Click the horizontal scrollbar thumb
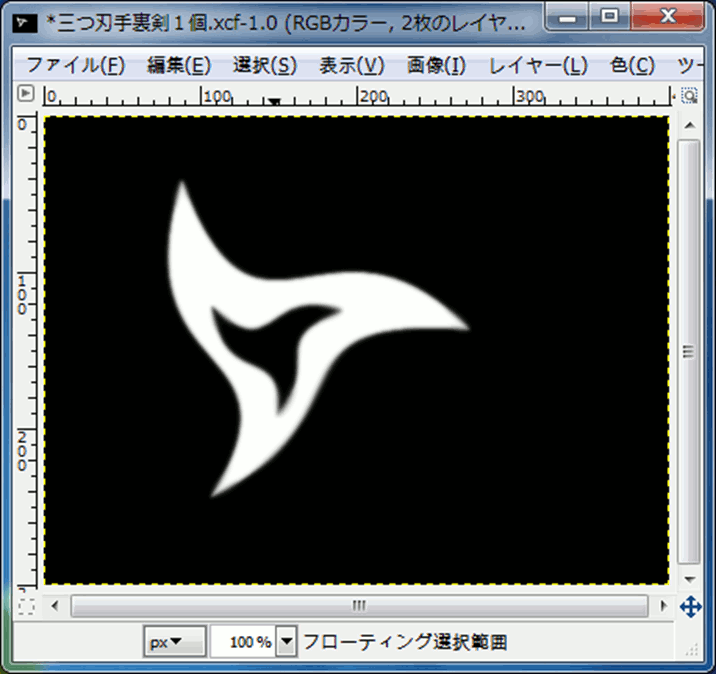The width and height of the screenshot is (716, 674). [x=358, y=606]
